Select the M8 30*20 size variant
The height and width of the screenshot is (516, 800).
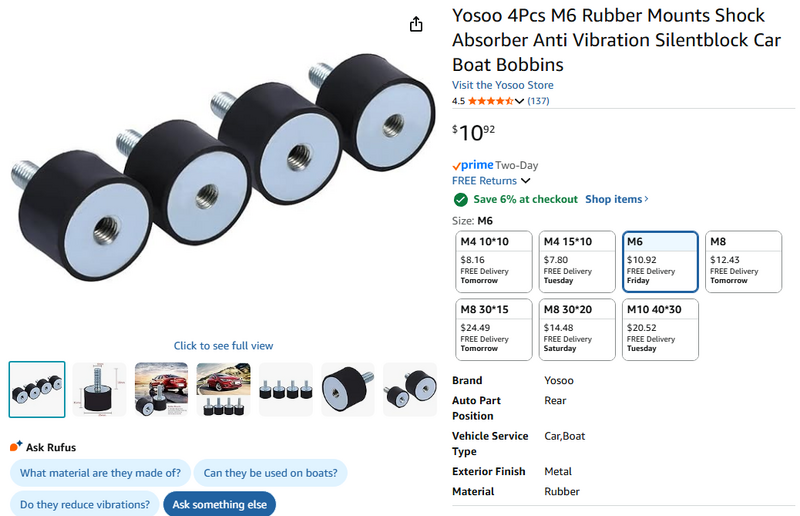tap(577, 328)
